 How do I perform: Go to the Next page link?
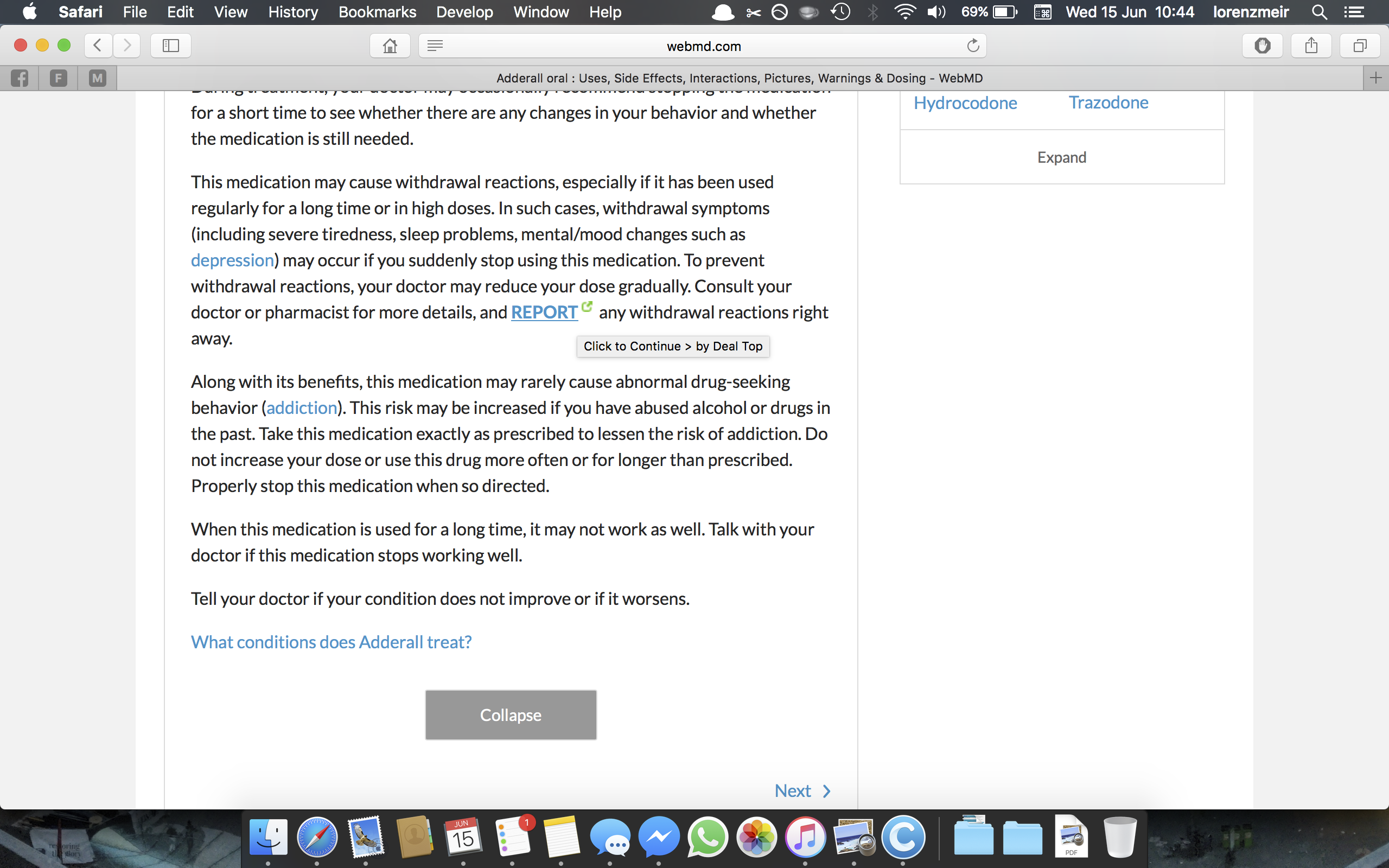(x=802, y=791)
